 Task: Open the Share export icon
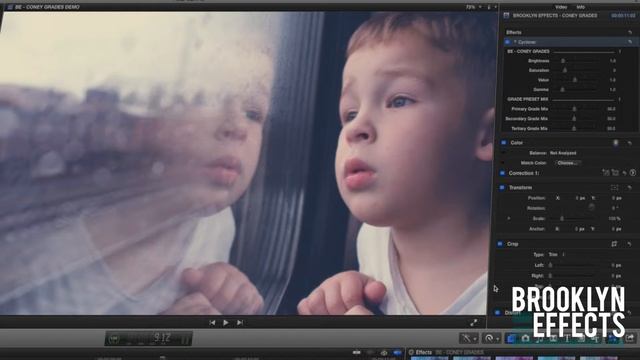[630, 338]
